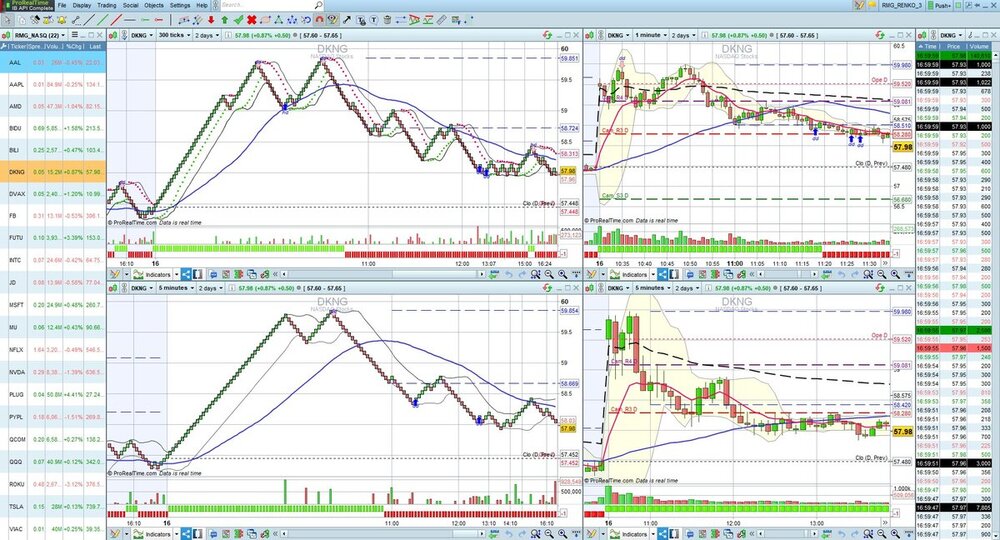The width and height of the screenshot is (1000, 540).
Task: Click the alarm bell icon in toolbar
Action: pos(61,19)
